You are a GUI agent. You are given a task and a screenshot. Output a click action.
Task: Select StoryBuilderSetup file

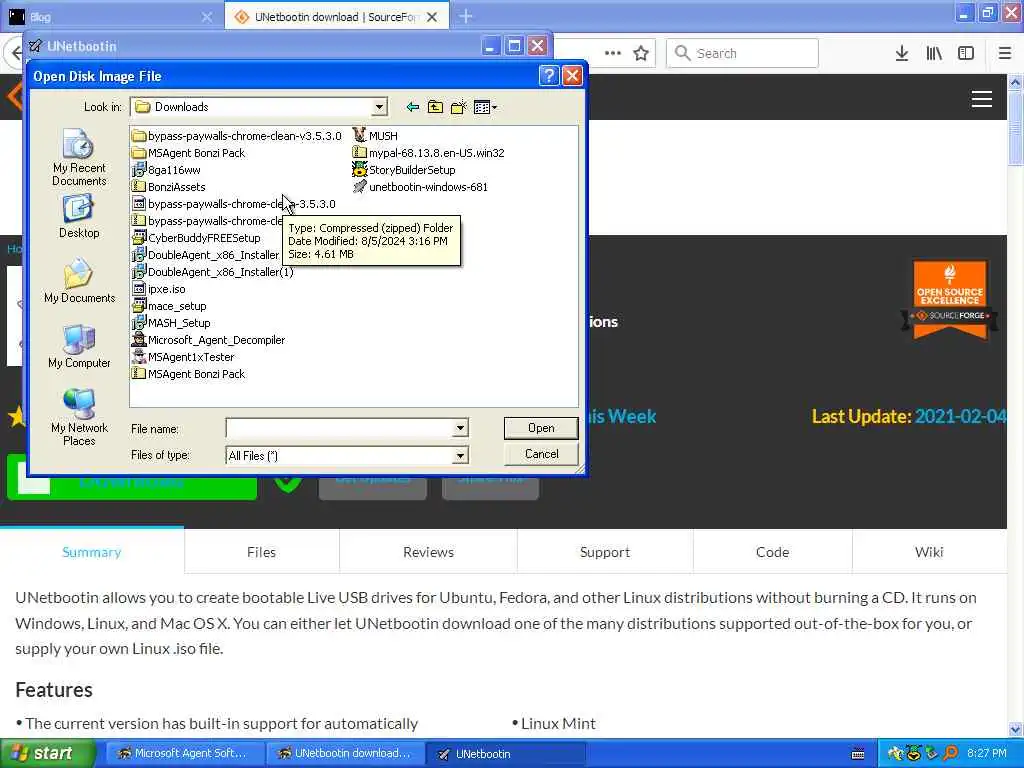click(x=404, y=170)
